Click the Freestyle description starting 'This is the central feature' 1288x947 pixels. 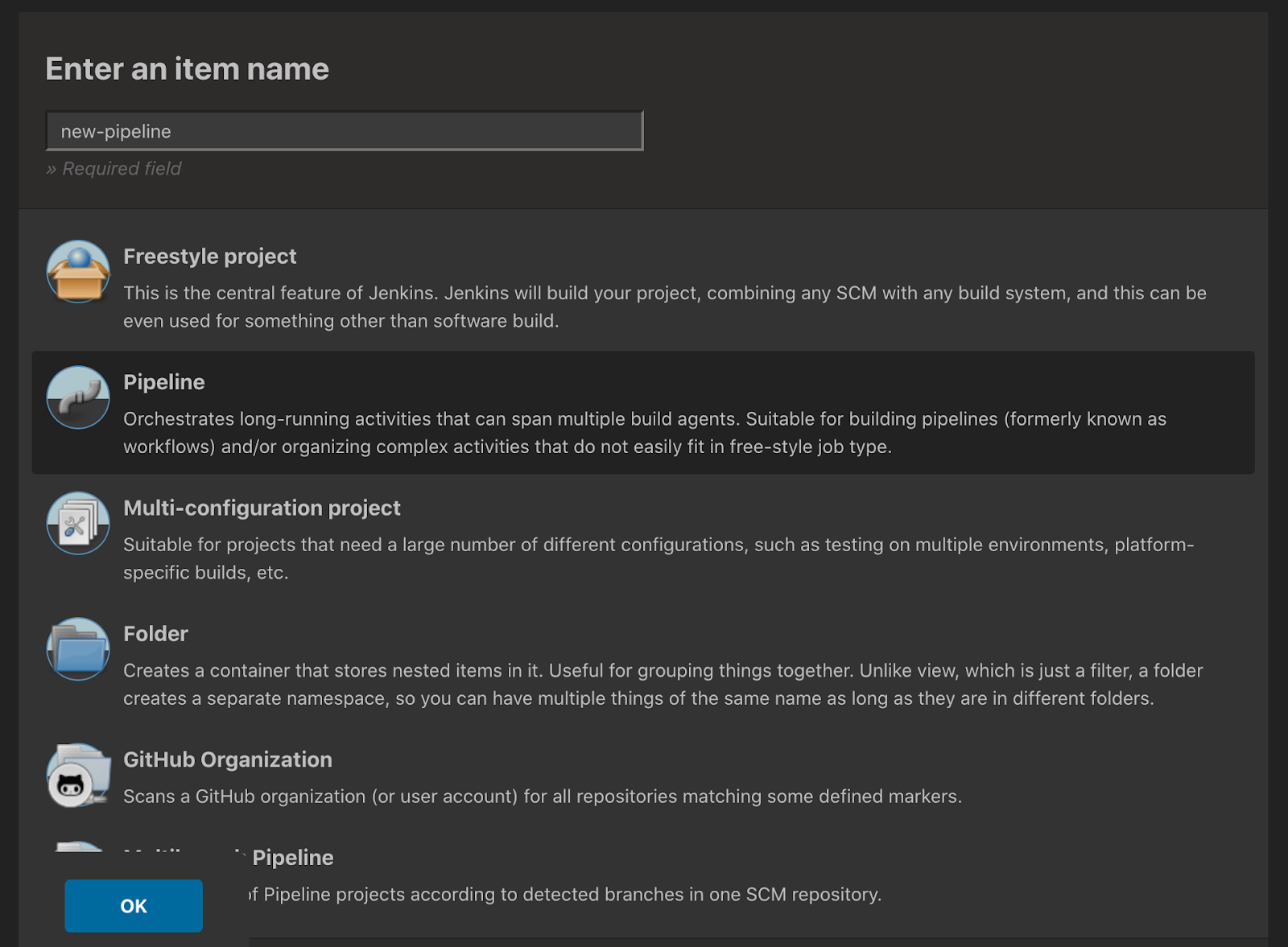point(665,307)
